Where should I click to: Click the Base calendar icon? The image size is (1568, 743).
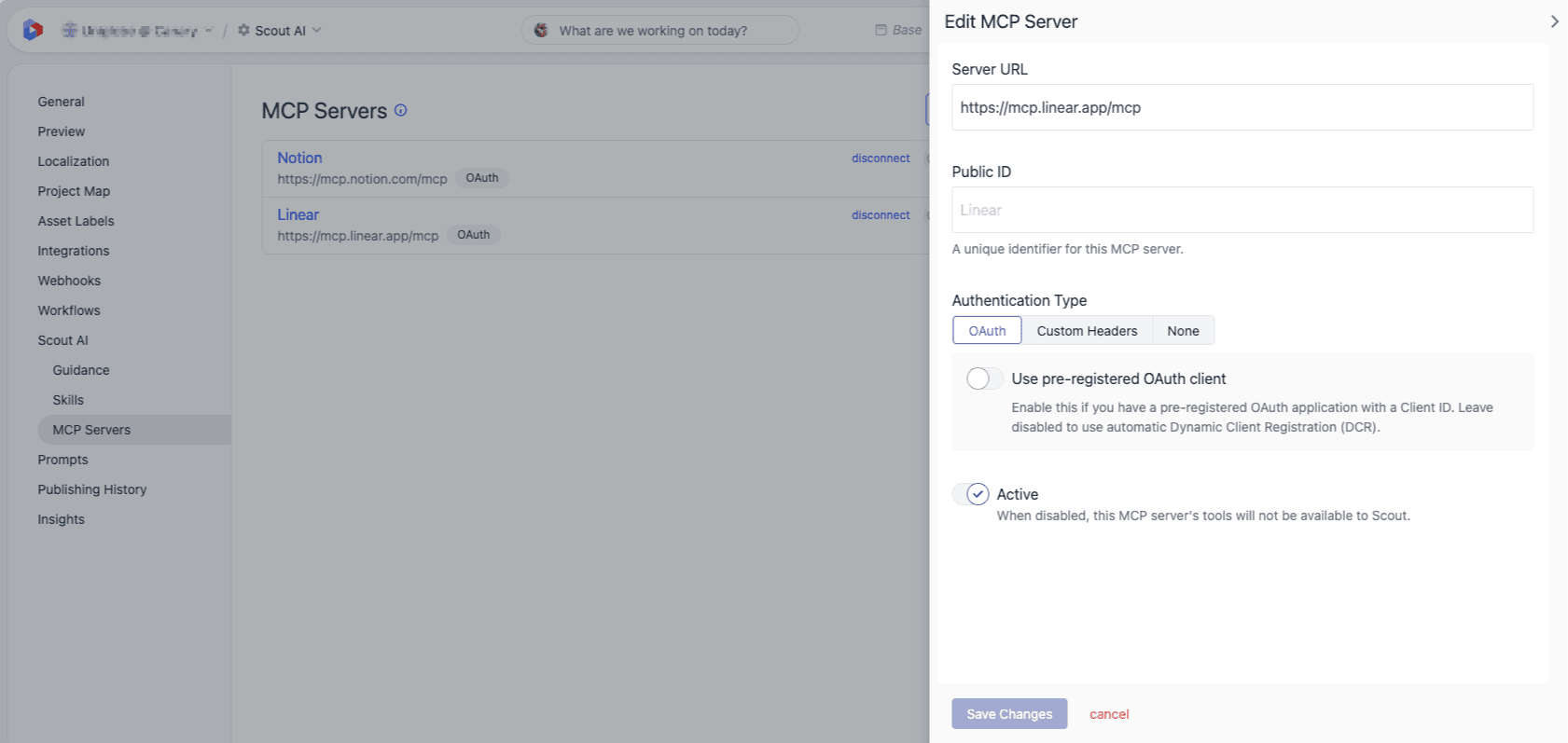point(881,30)
